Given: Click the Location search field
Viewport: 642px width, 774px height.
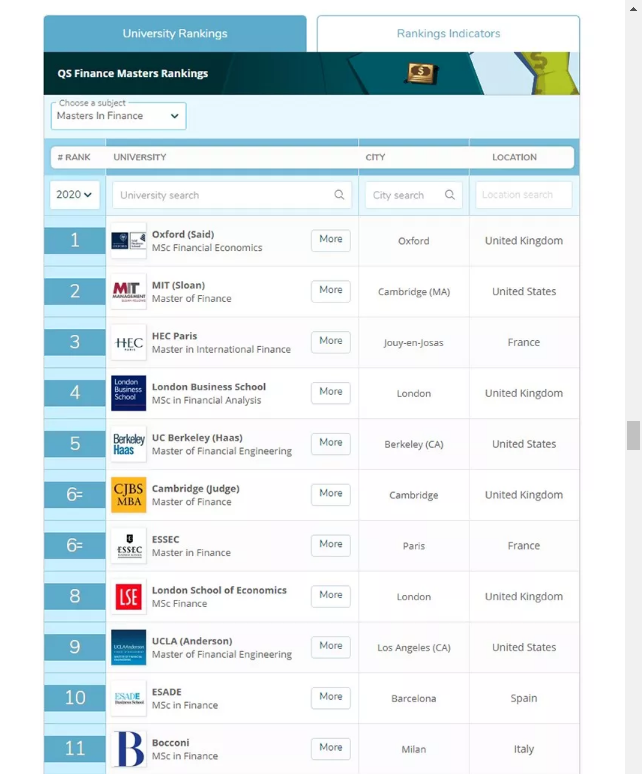Looking at the screenshot, I should [x=524, y=195].
